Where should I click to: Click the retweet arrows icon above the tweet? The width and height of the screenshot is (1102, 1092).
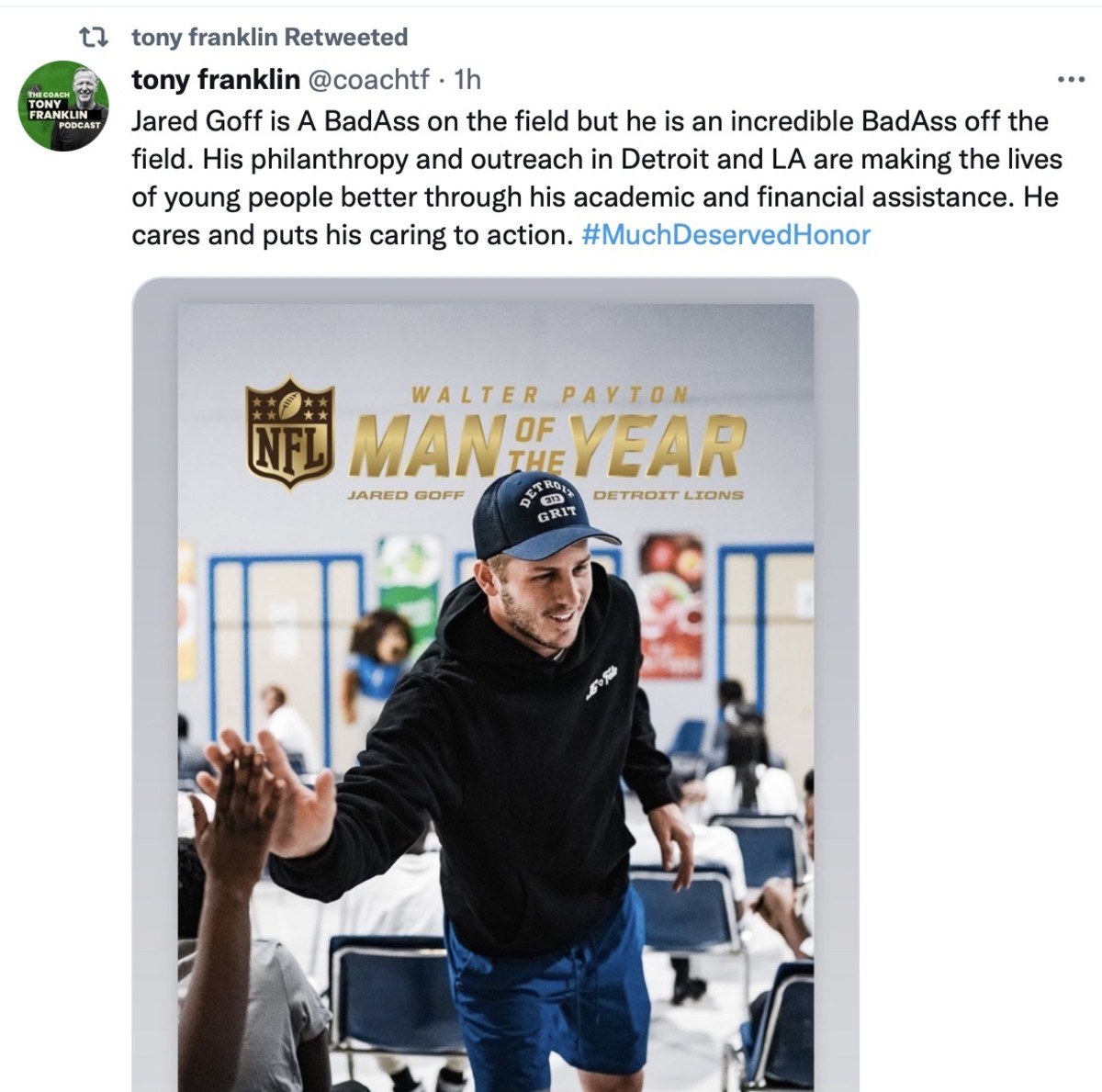(x=93, y=38)
